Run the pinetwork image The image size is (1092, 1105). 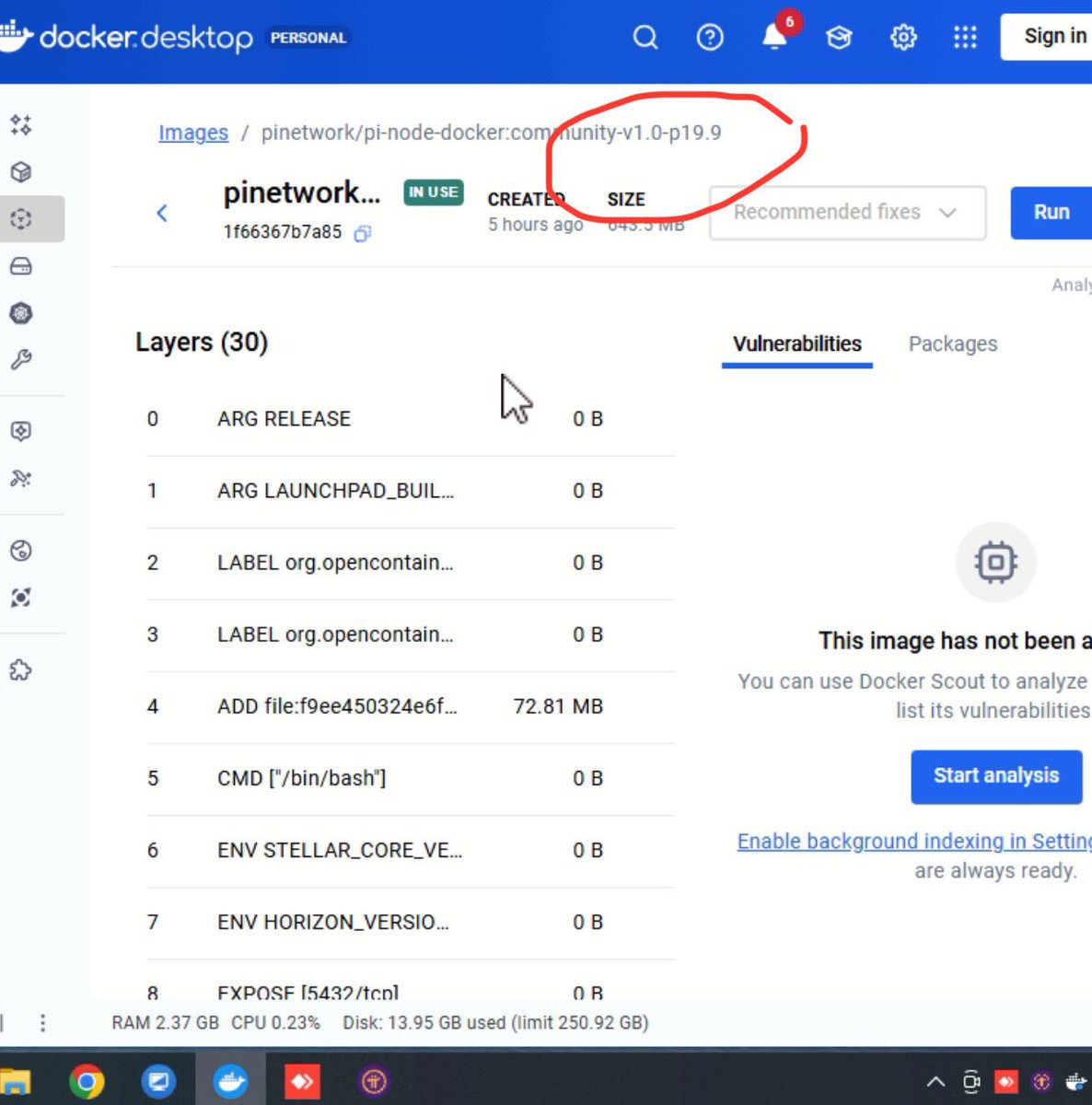point(1050,213)
